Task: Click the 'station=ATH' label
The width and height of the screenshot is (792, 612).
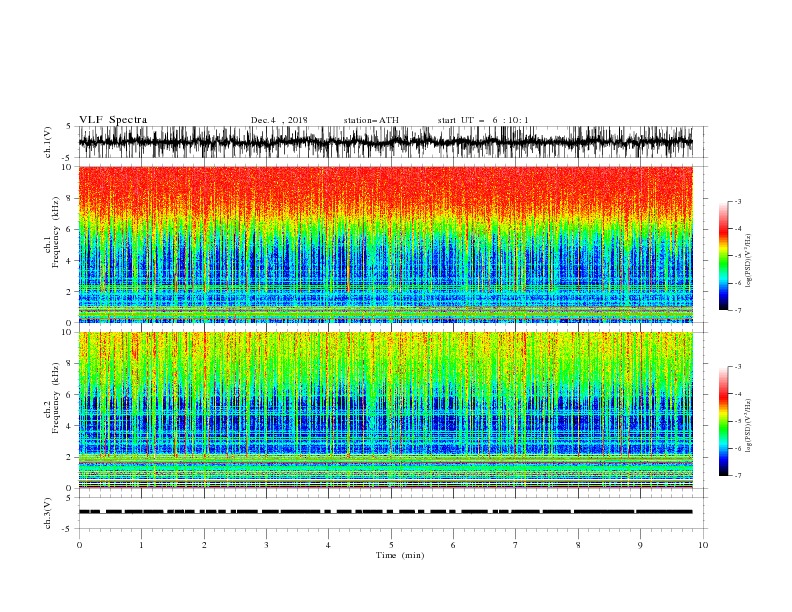Action: coord(371,120)
